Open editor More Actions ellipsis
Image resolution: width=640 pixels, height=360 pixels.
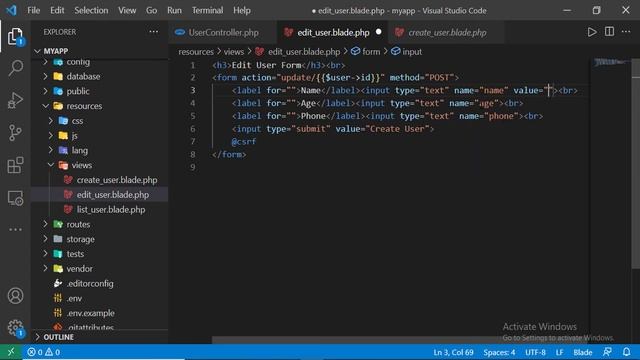pos(626,32)
